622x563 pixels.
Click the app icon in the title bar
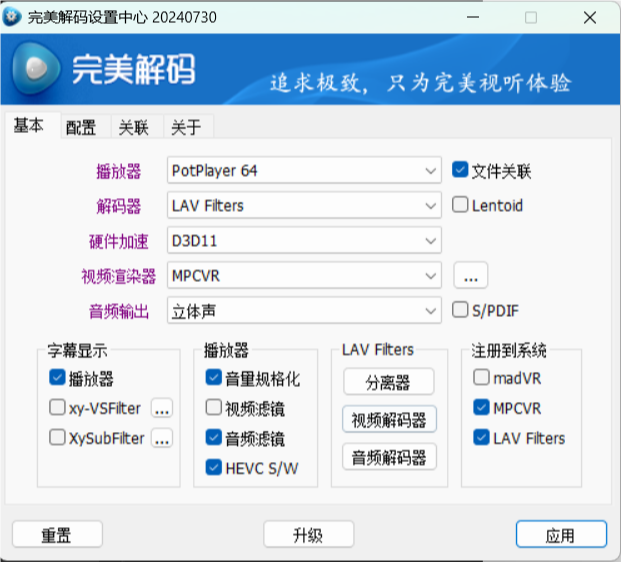(12, 17)
